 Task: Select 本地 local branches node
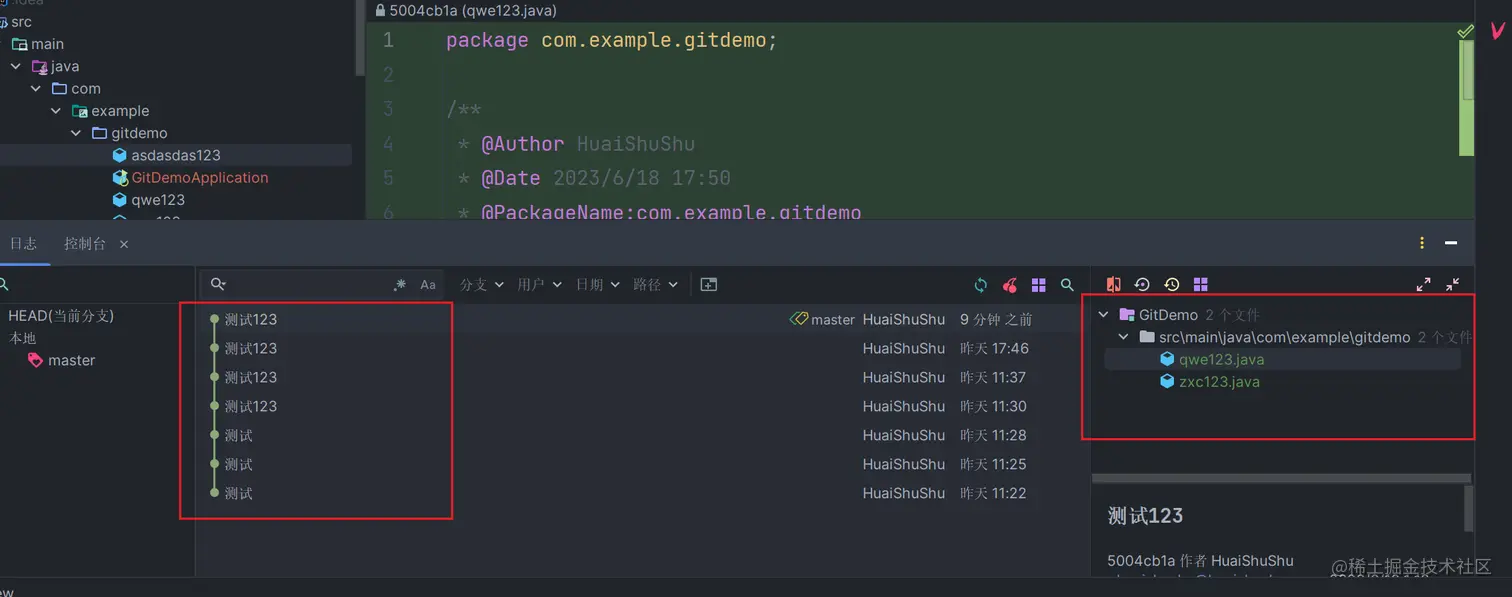[x=23, y=338]
